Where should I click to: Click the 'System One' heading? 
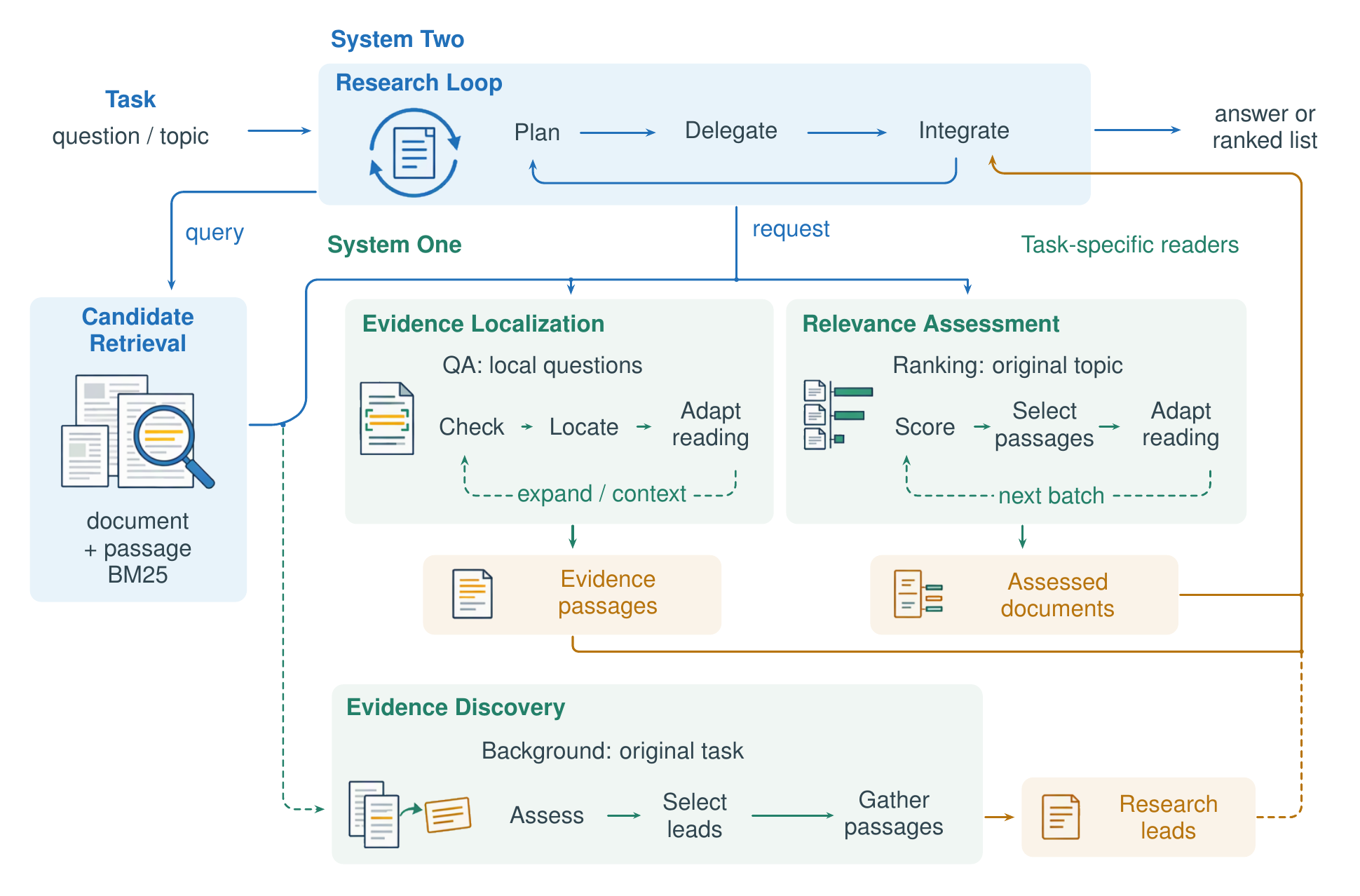point(395,245)
